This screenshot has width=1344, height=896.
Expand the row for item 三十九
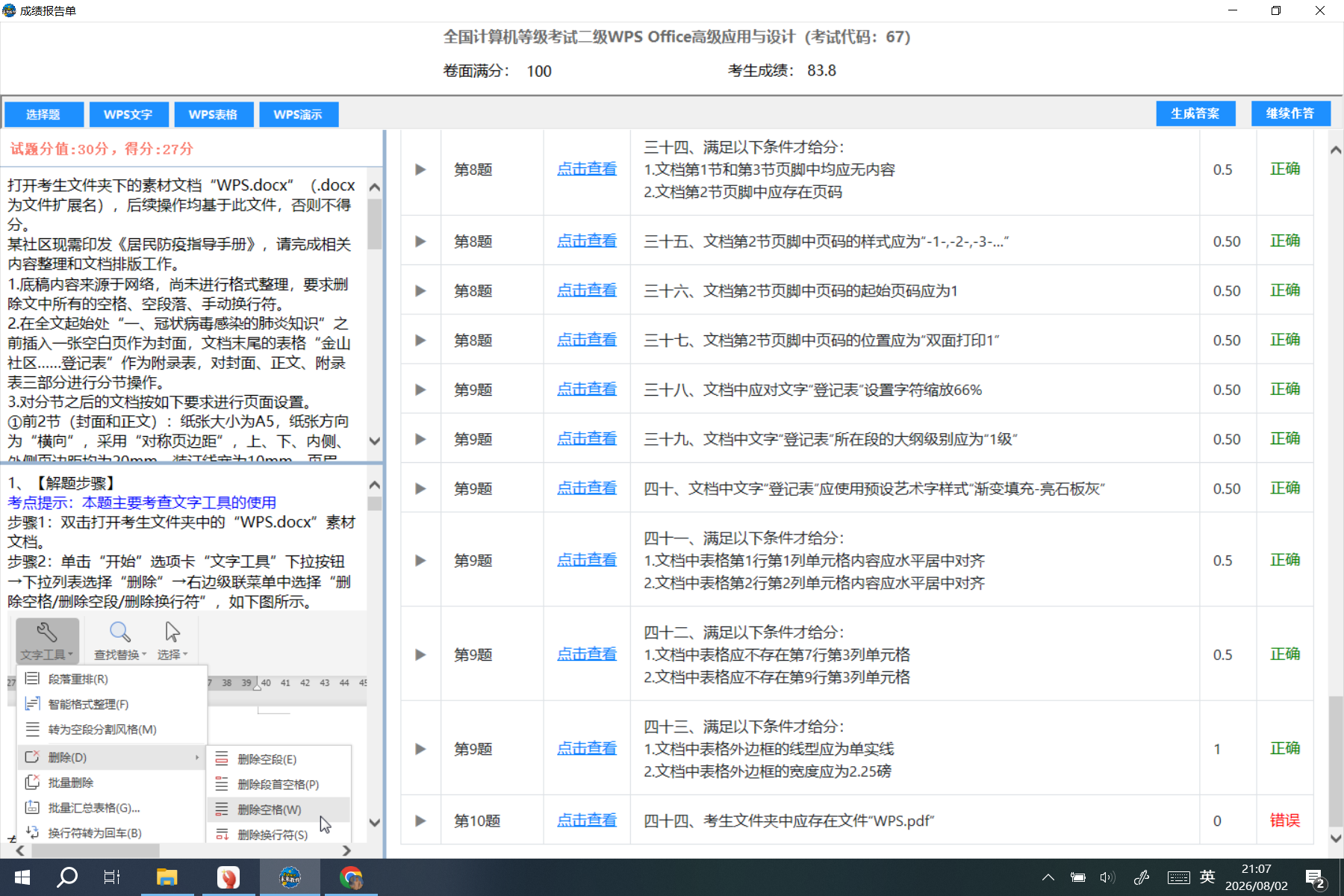[420, 439]
